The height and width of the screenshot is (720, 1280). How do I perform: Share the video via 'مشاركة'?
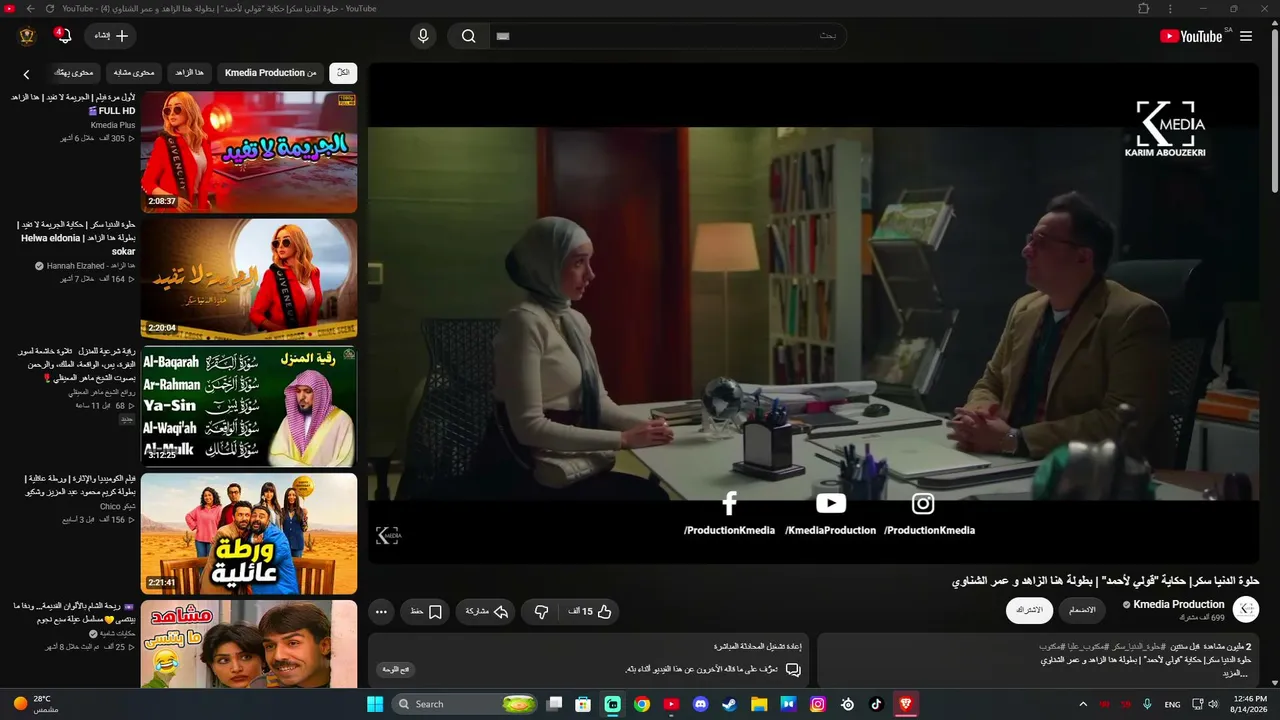click(x=487, y=612)
